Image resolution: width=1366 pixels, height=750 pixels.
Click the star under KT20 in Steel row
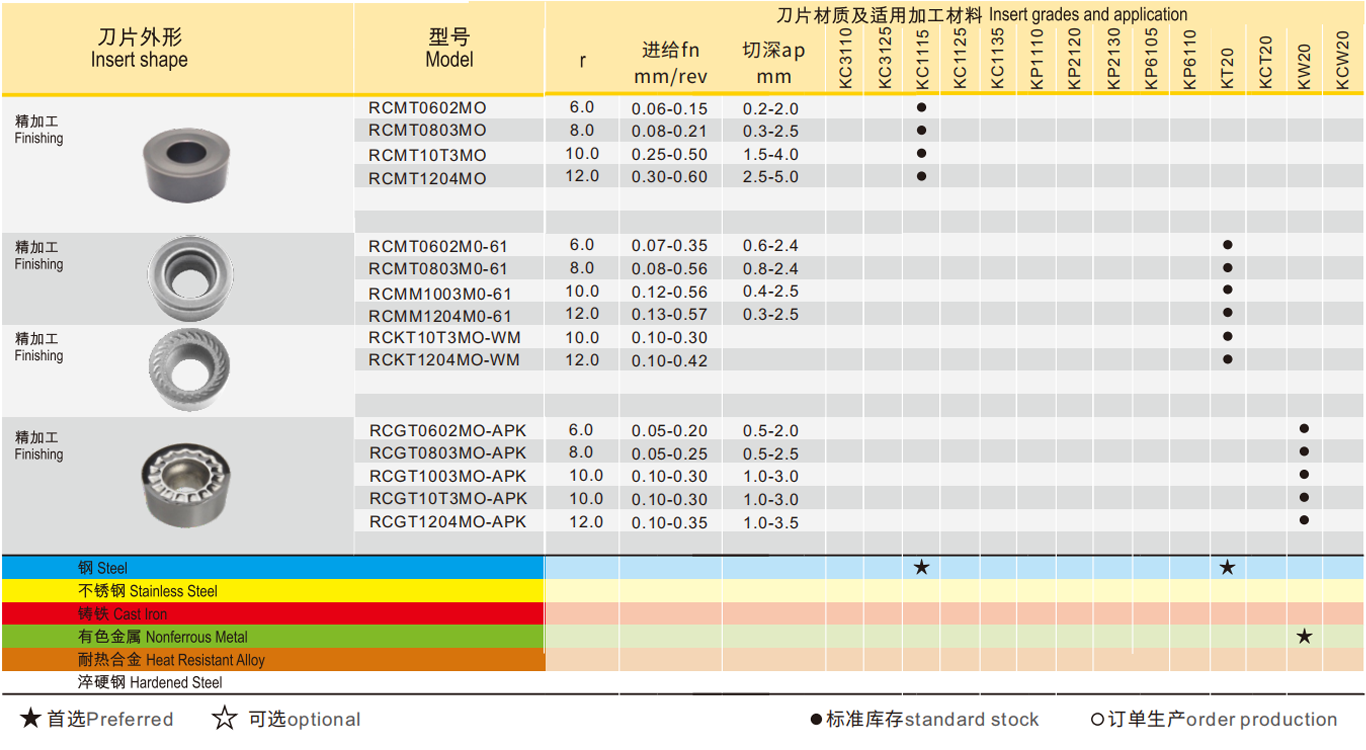coord(1228,567)
